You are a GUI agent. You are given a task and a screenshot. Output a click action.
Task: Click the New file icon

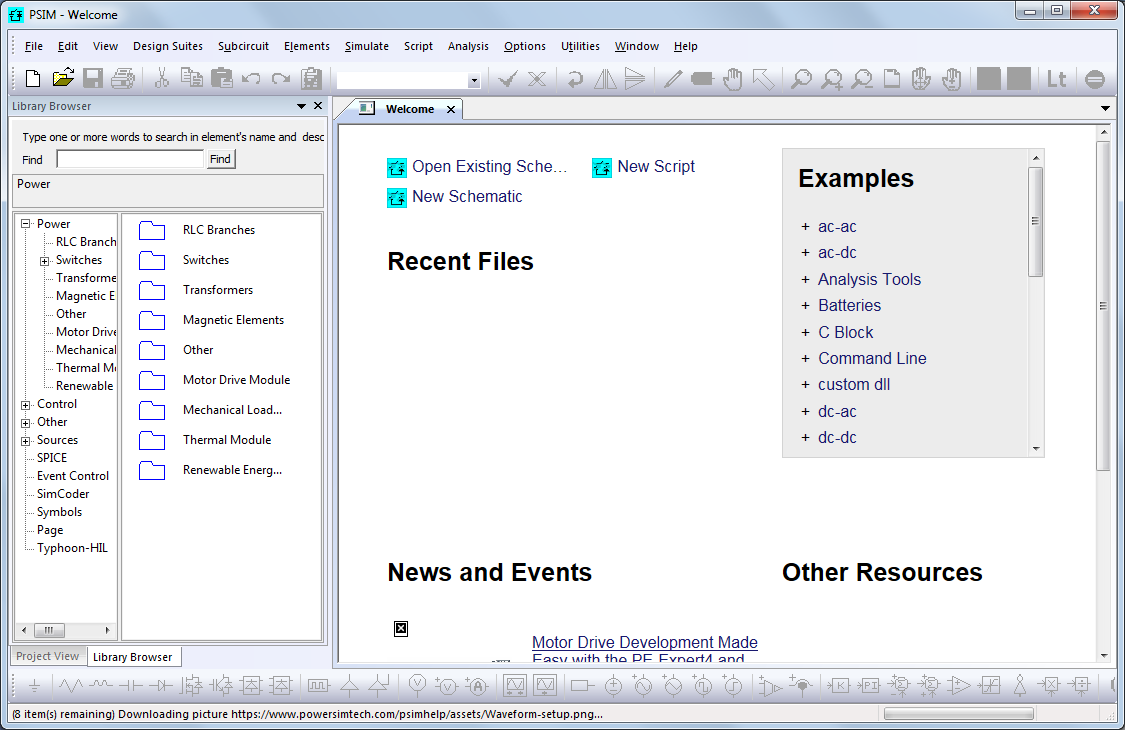33,79
